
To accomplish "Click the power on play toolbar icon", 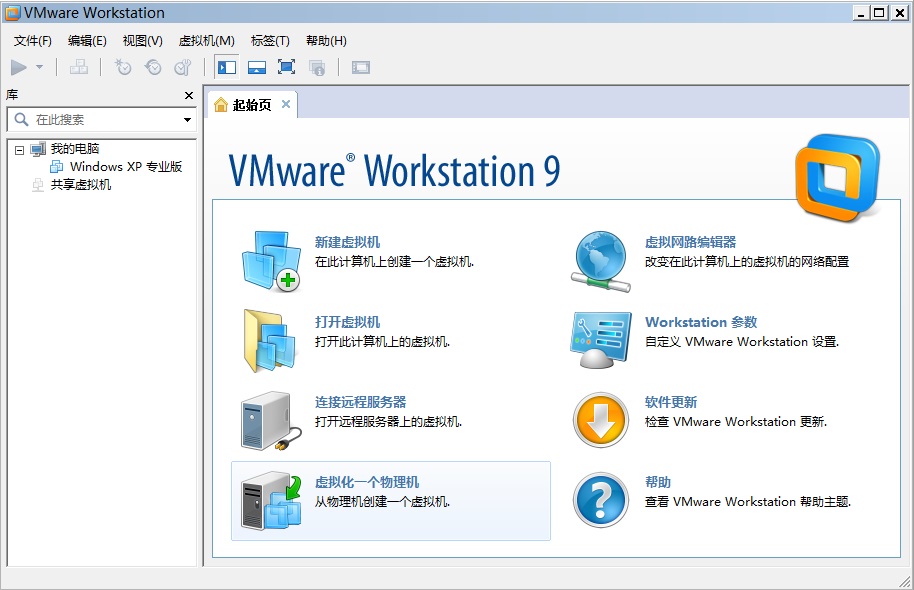I will pyautogui.click(x=19, y=68).
